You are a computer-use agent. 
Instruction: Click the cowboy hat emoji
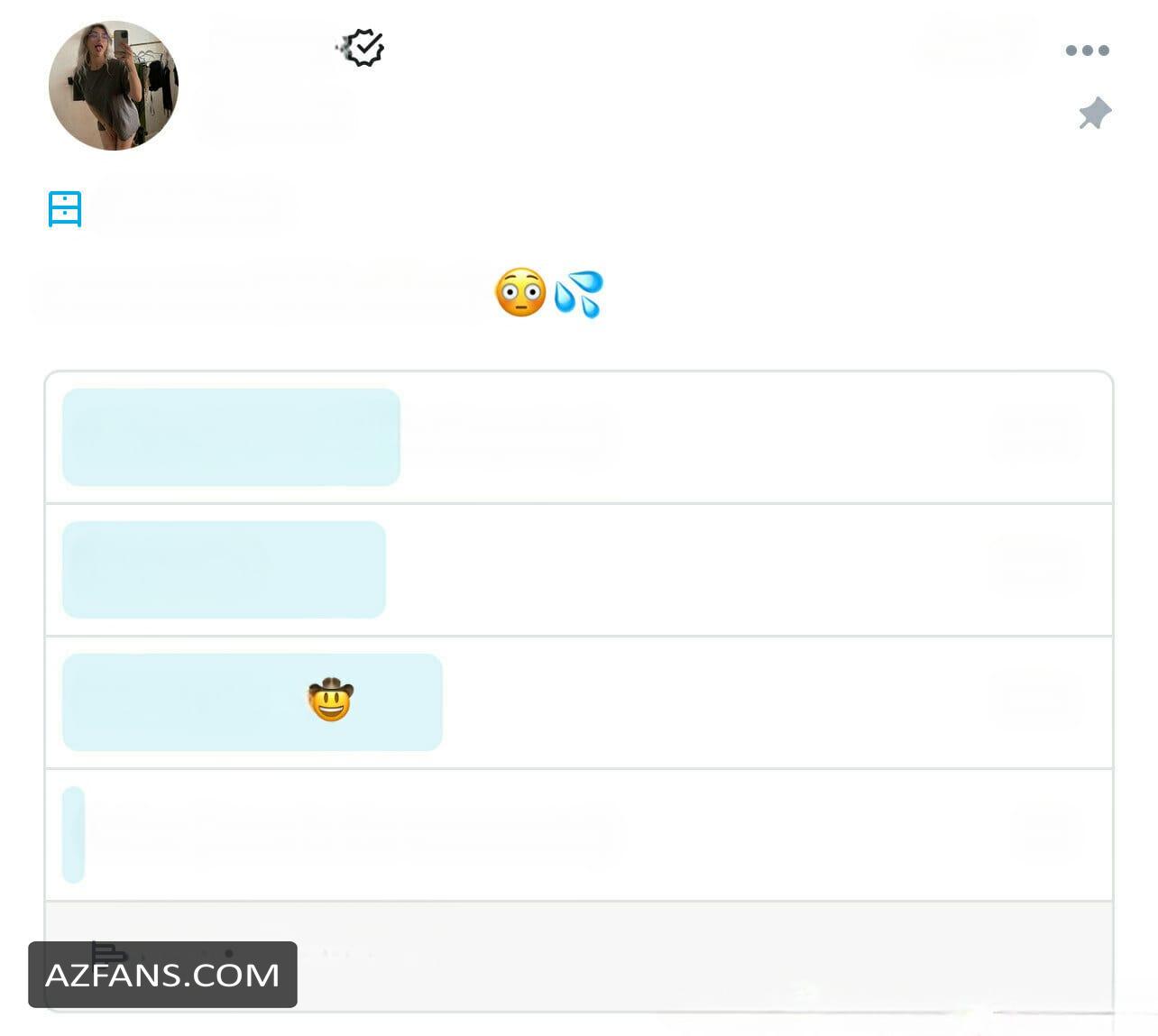(330, 700)
